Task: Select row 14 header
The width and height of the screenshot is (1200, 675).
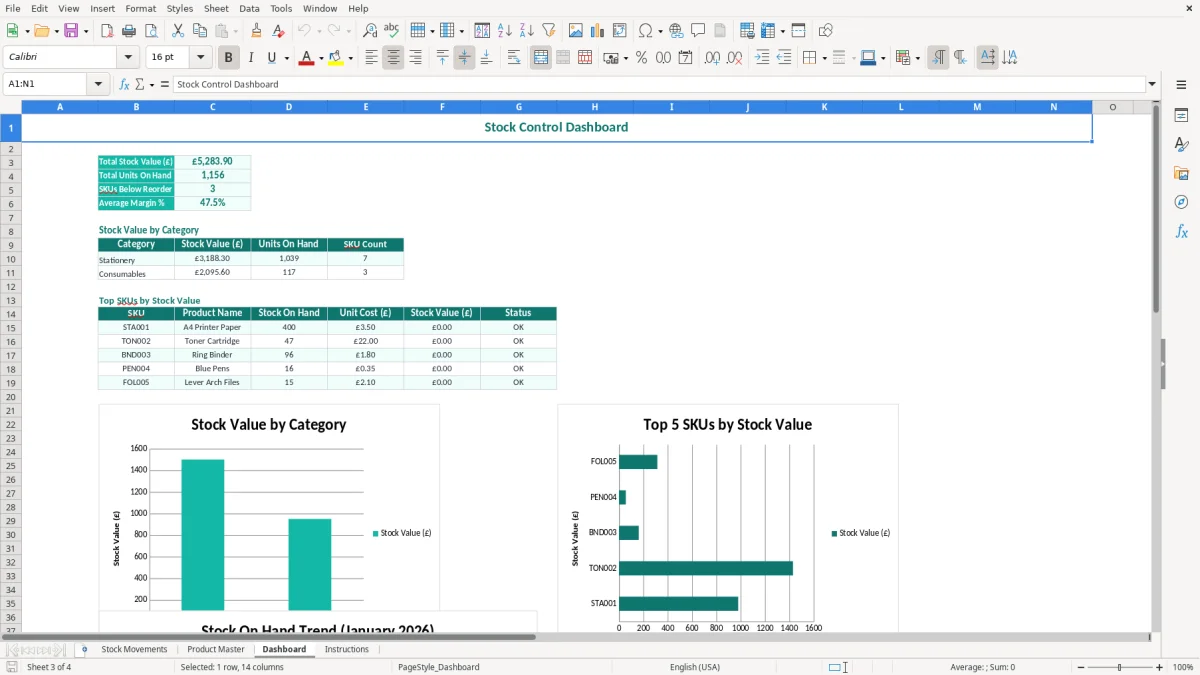Action: [11, 314]
